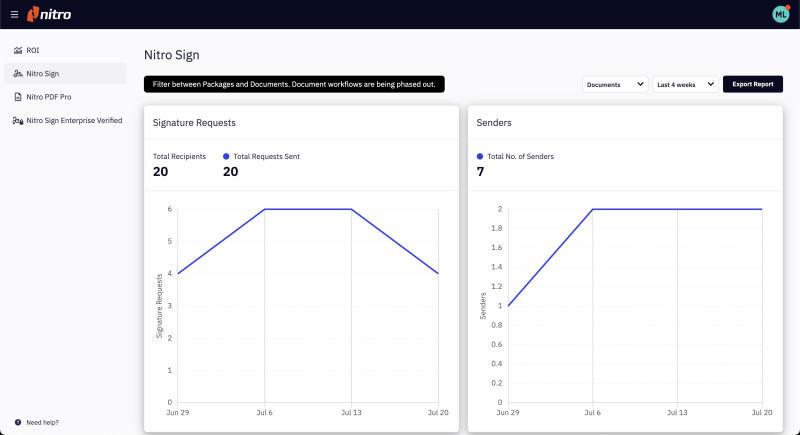Open Nitro Sign Enterprise Verified page

coord(66,120)
